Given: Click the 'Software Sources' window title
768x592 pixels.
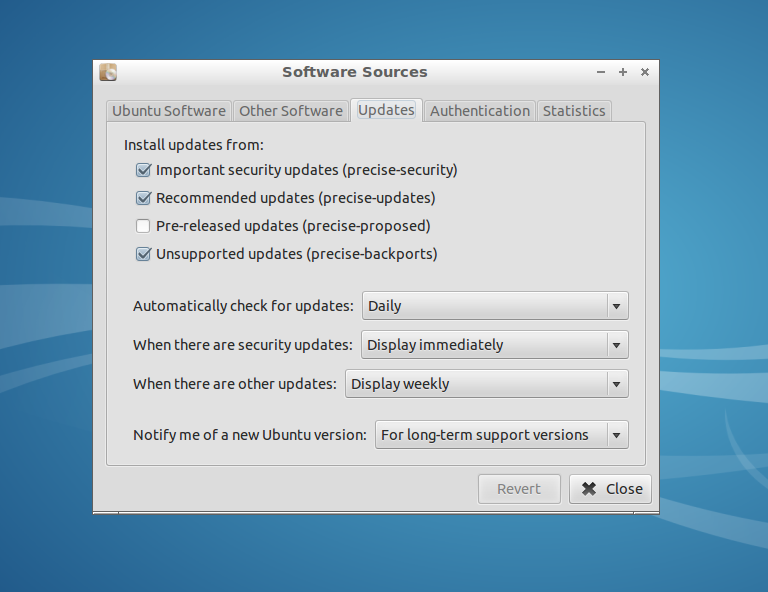Looking at the screenshot, I should (355, 72).
